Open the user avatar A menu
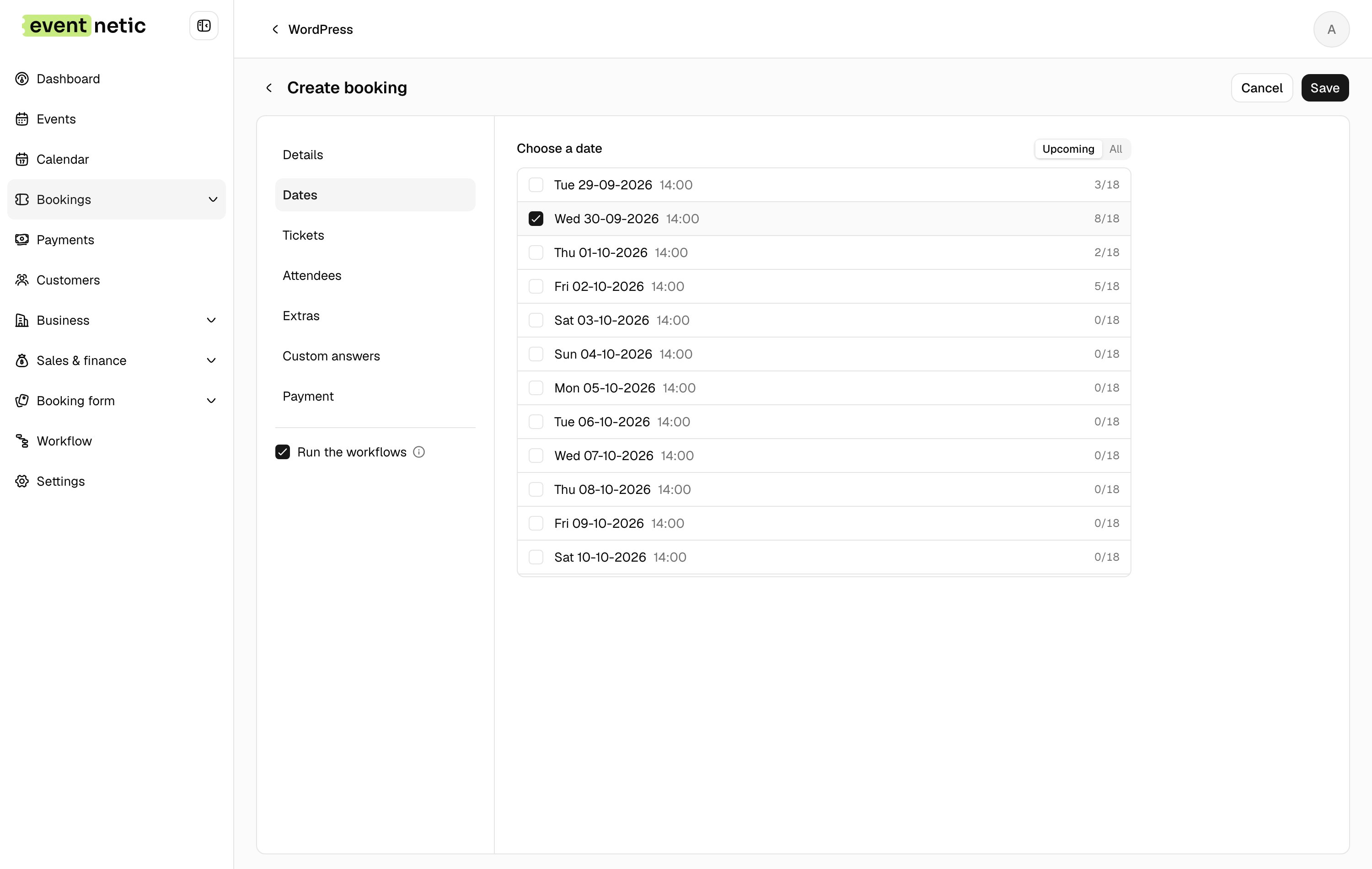Image resolution: width=1372 pixels, height=869 pixels. tap(1331, 29)
